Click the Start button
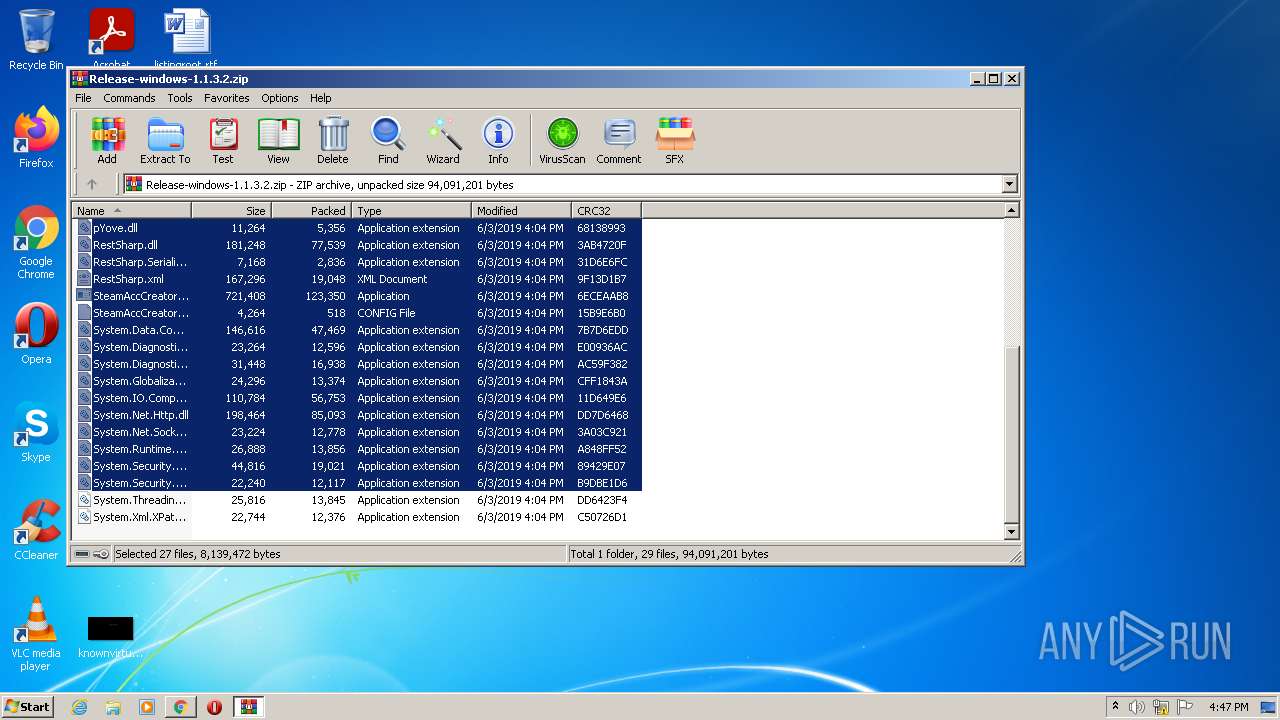 click(28, 707)
